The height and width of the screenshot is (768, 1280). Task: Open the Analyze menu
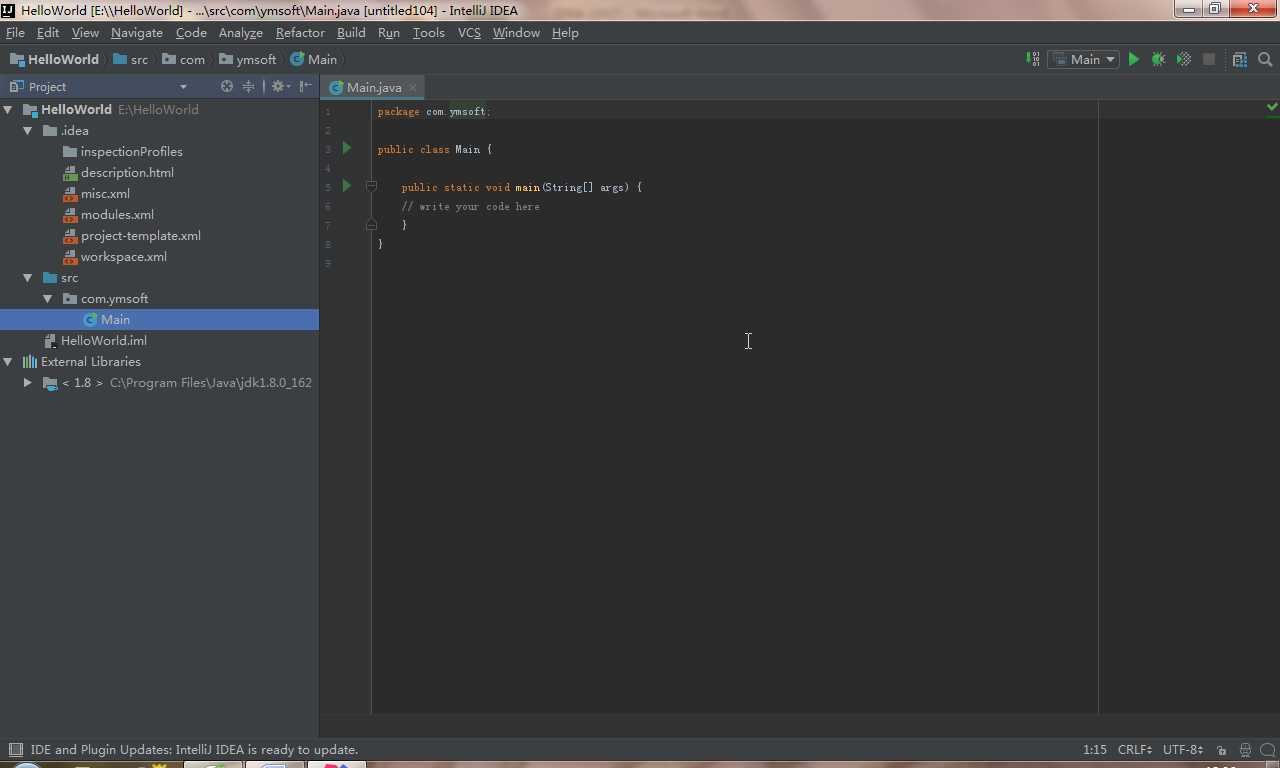point(240,32)
